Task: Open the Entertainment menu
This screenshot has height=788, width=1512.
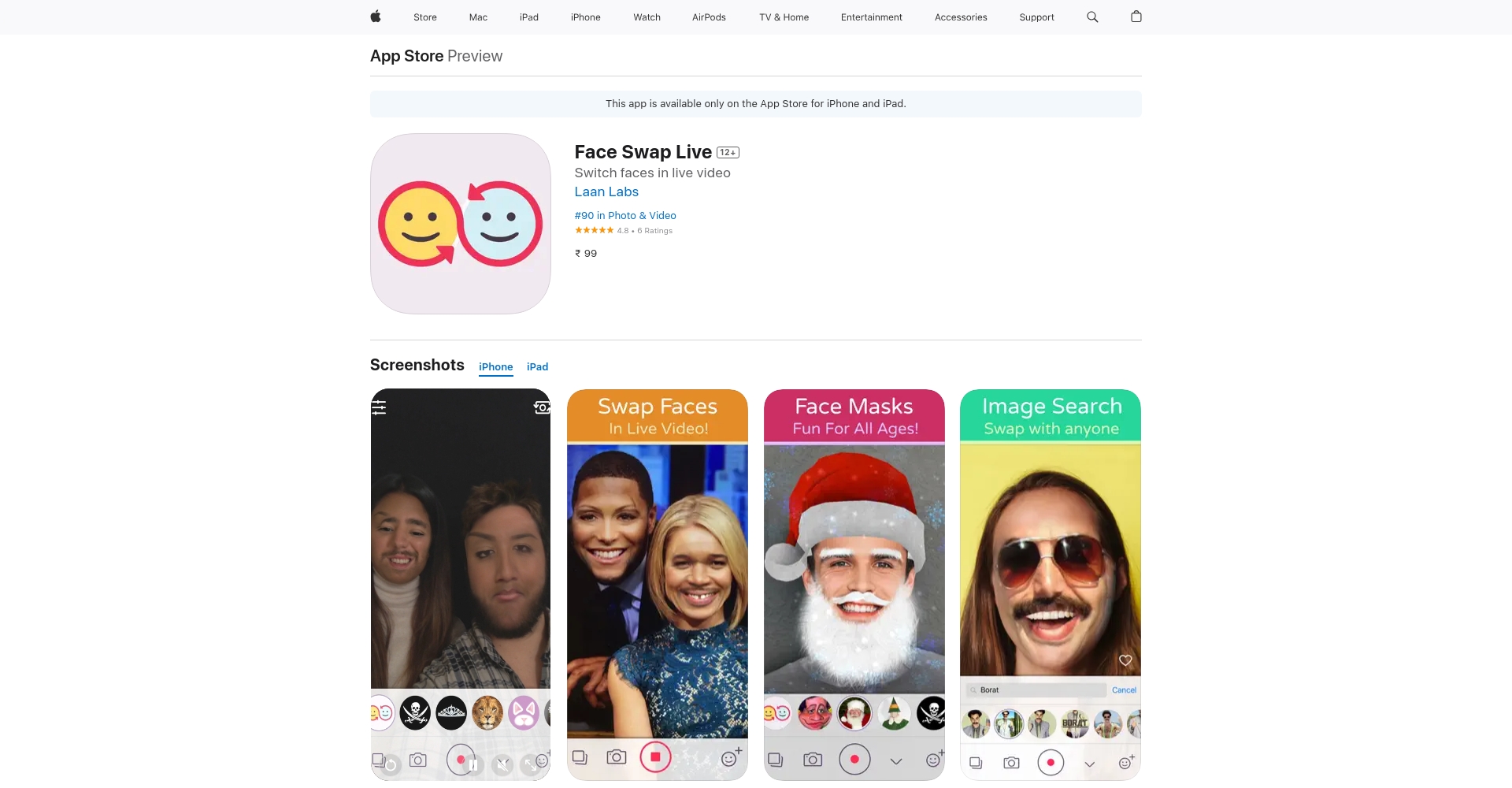Action: tap(872, 17)
